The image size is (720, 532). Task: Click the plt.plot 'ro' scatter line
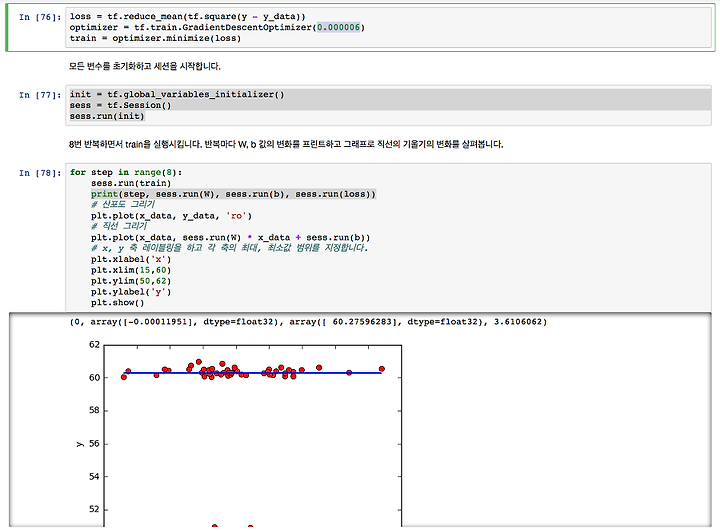(x=171, y=216)
